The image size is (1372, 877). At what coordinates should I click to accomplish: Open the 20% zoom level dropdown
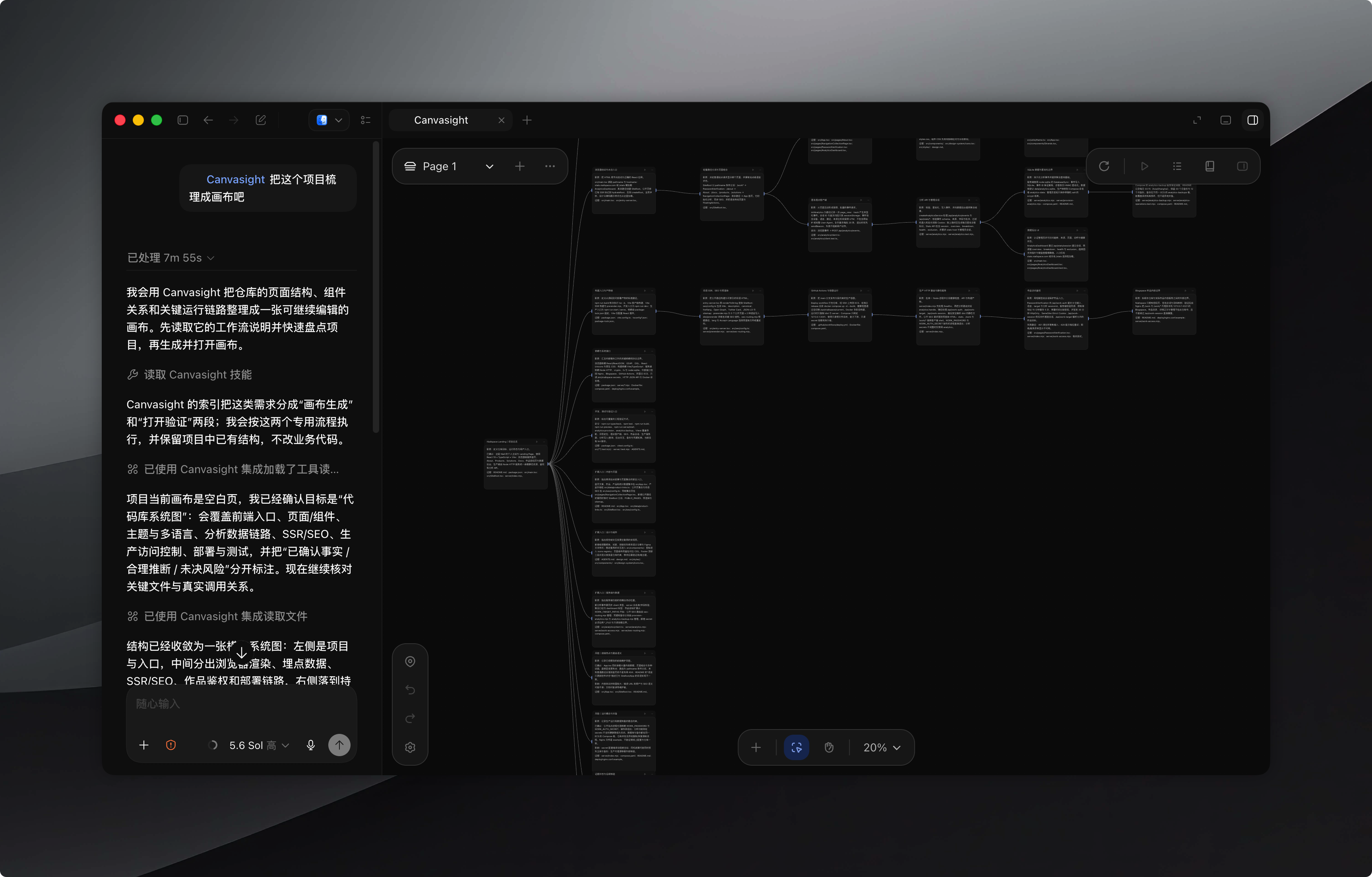tap(882, 748)
